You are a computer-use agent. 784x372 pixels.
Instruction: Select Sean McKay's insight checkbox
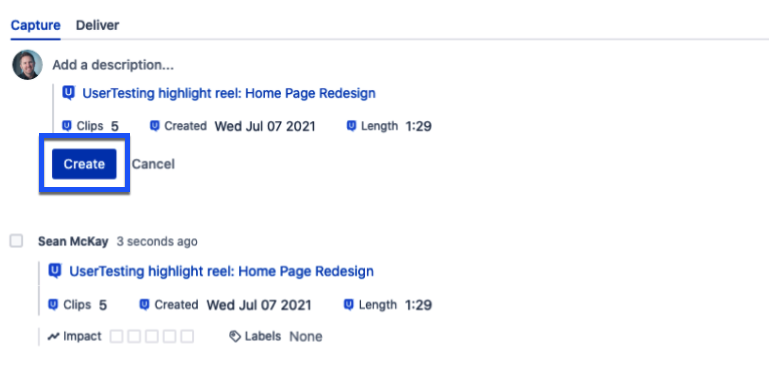coord(16,242)
